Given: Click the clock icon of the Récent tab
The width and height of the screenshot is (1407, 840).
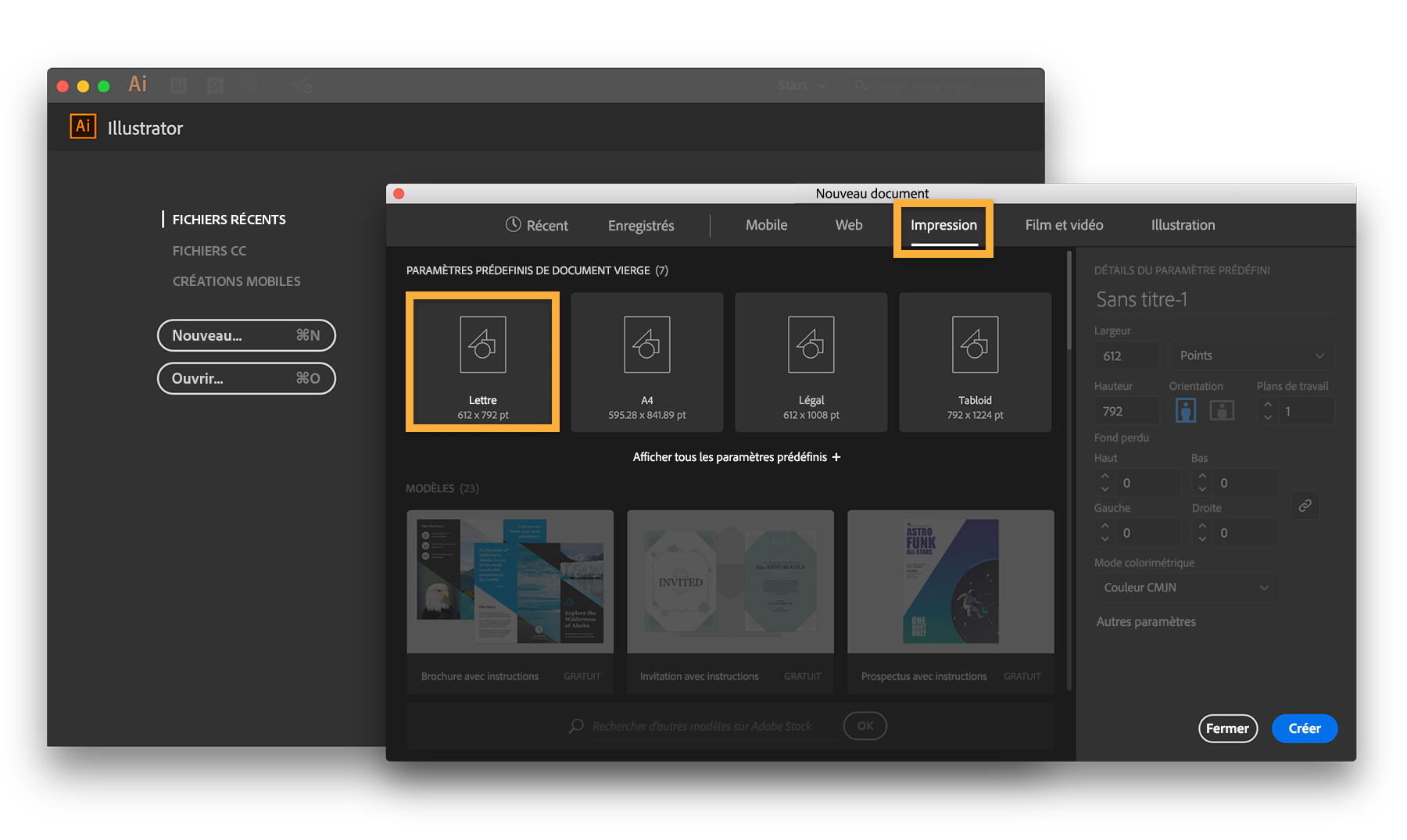Looking at the screenshot, I should [x=513, y=224].
